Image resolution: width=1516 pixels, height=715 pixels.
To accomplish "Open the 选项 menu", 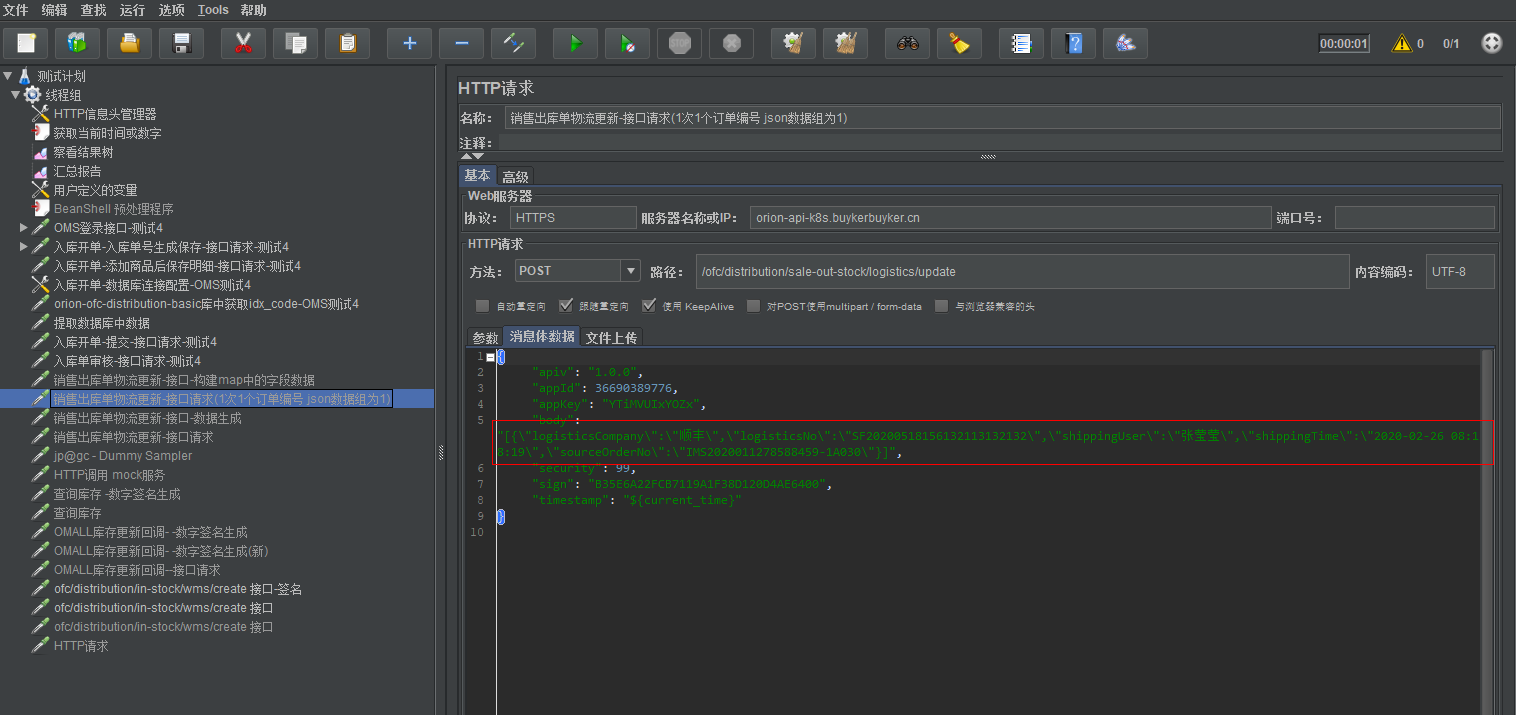I will (x=171, y=10).
